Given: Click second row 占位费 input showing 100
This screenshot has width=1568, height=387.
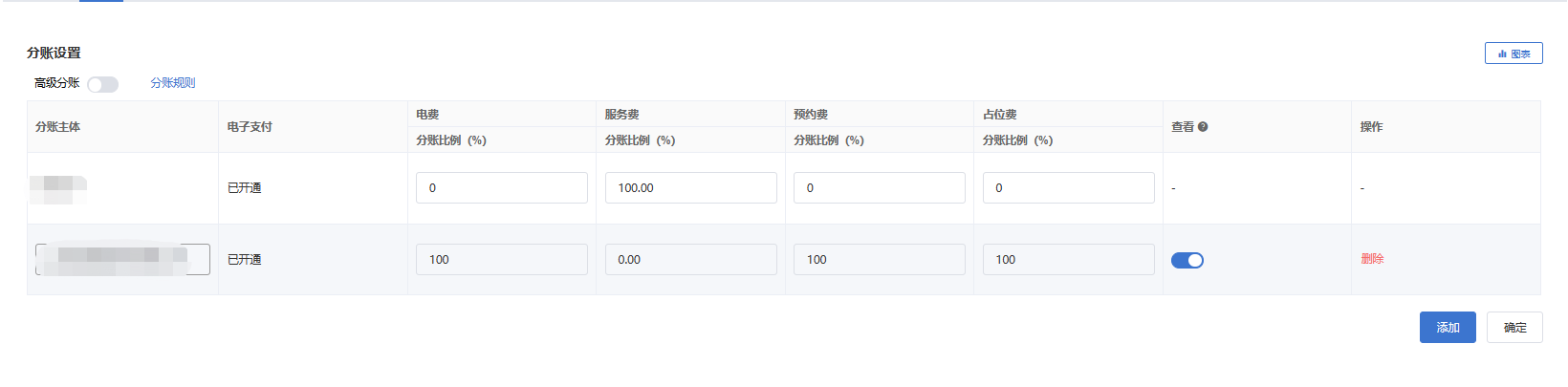Looking at the screenshot, I should [1069, 259].
